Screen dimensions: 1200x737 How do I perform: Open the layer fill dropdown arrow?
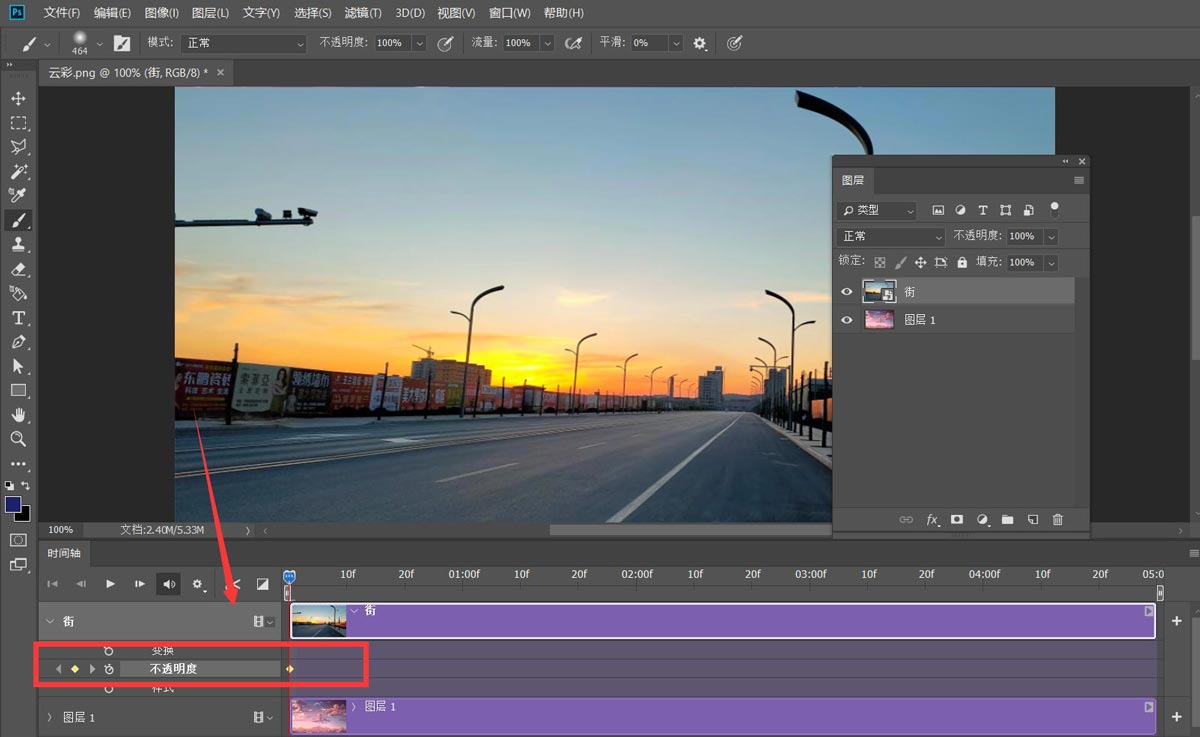(x=1050, y=262)
